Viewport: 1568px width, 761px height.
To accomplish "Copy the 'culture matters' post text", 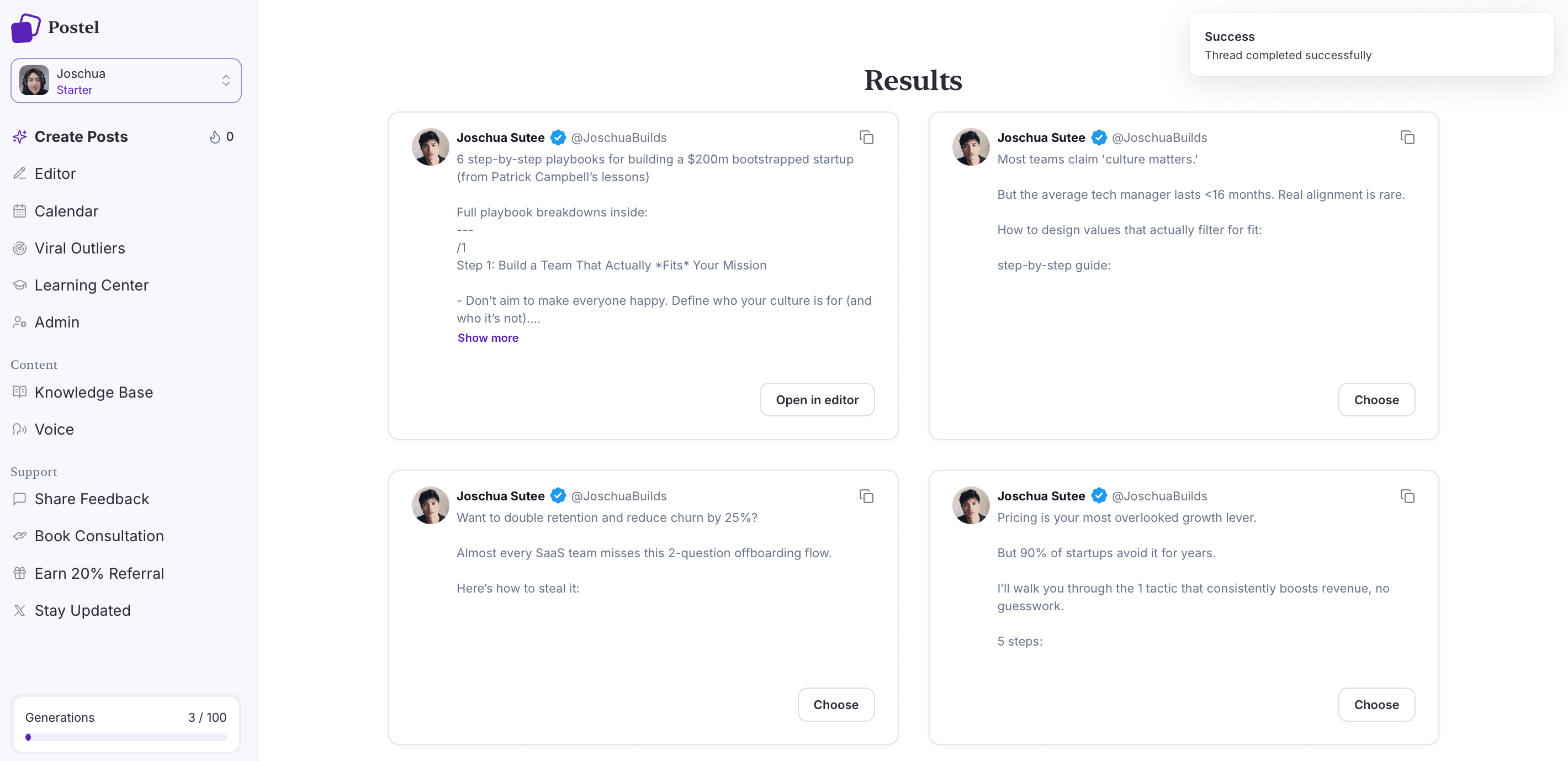I will pos(1407,138).
